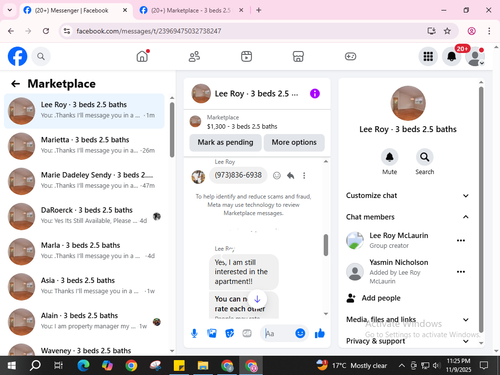Open Waveney conversation in list
Screen dimensions: 500x375
pyautogui.click(x=84, y=349)
